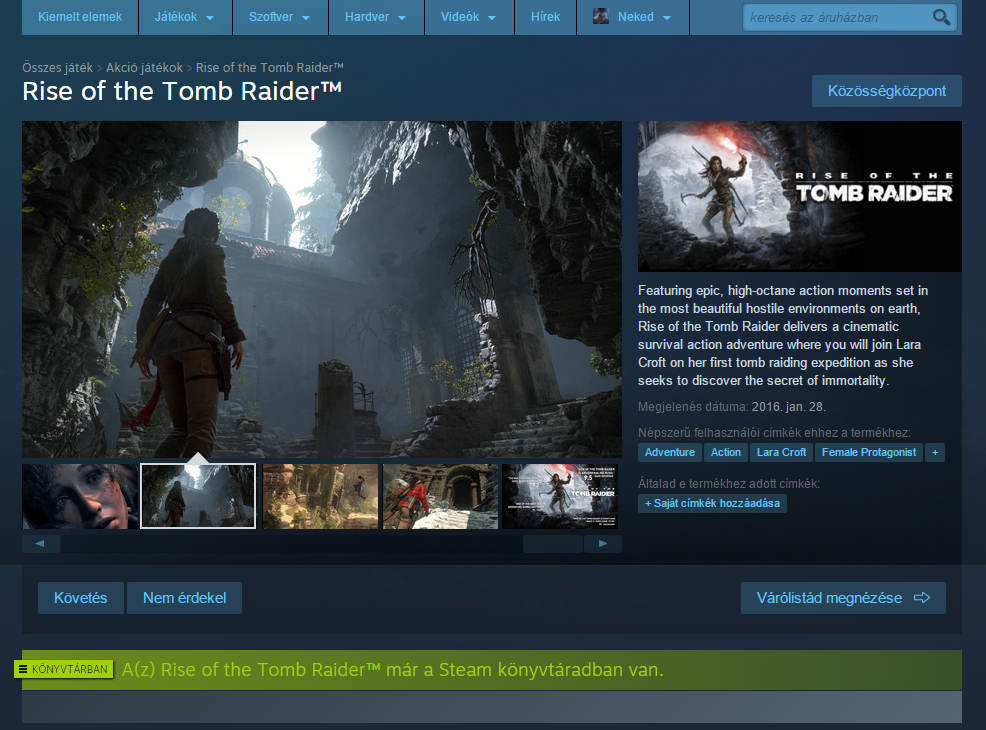Click the Közösségközpont button
This screenshot has width=986, height=730.
[887, 91]
